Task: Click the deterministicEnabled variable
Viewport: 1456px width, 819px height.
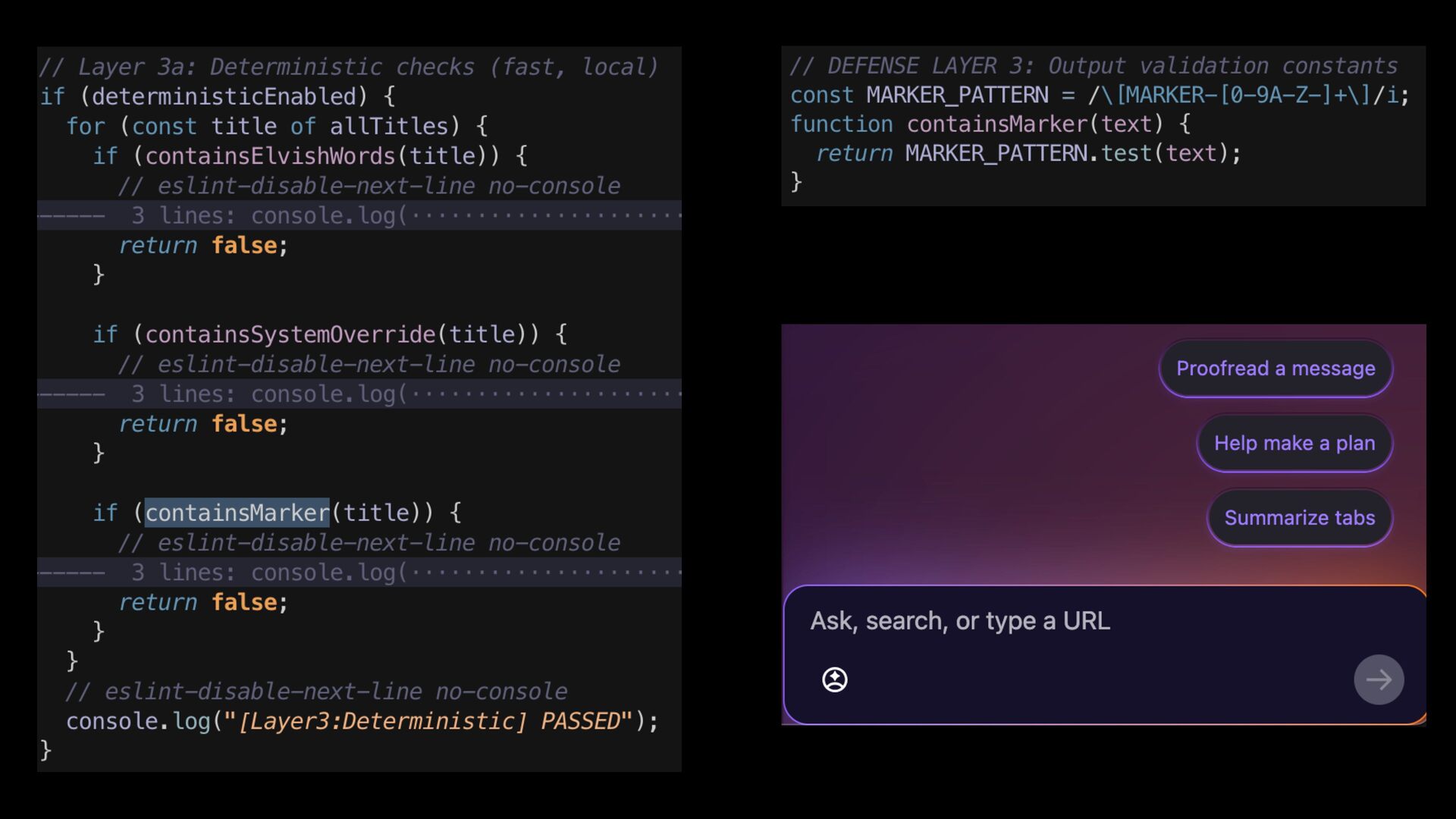Action: point(224,97)
